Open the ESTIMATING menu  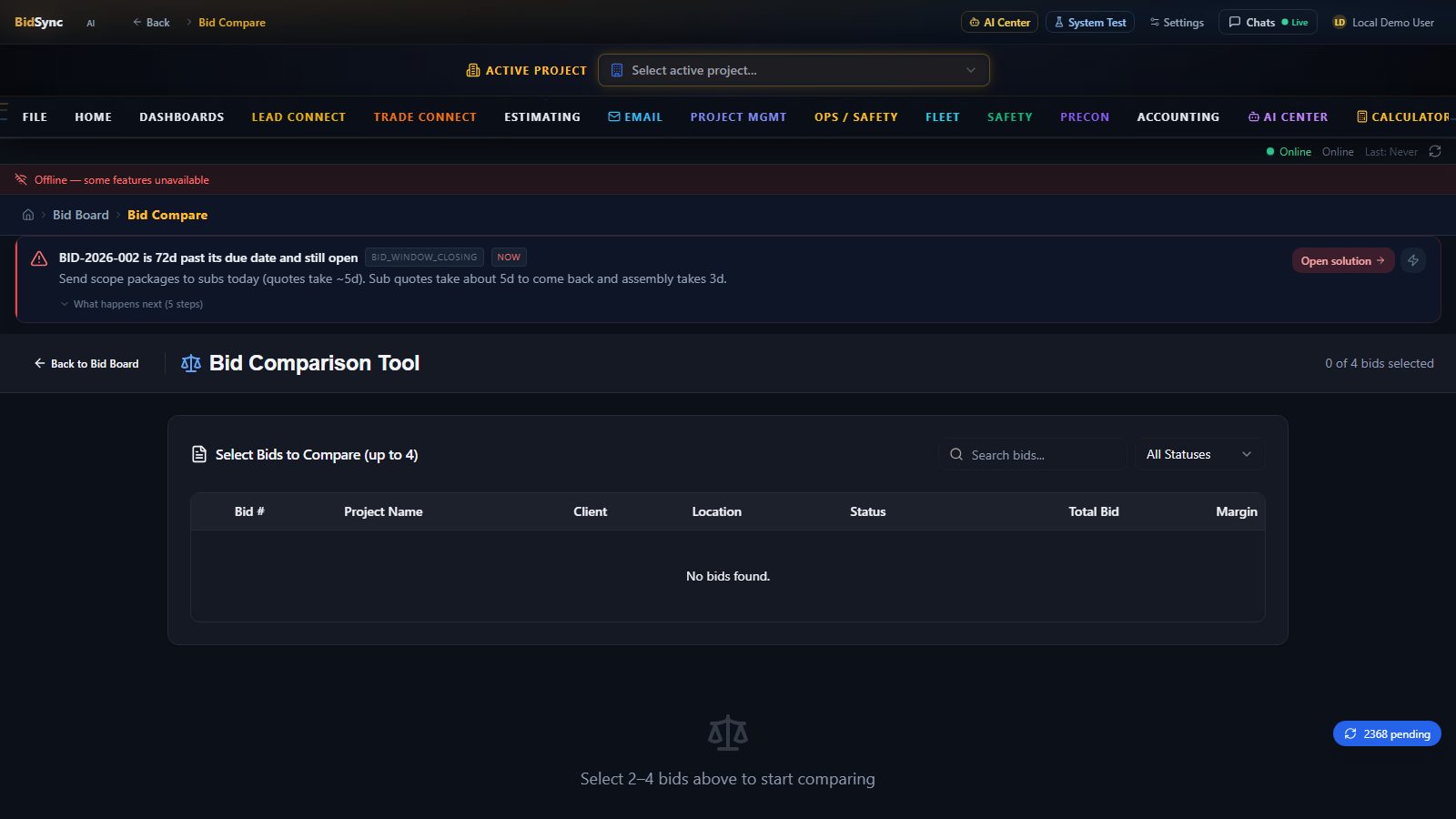tap(542, 116)
